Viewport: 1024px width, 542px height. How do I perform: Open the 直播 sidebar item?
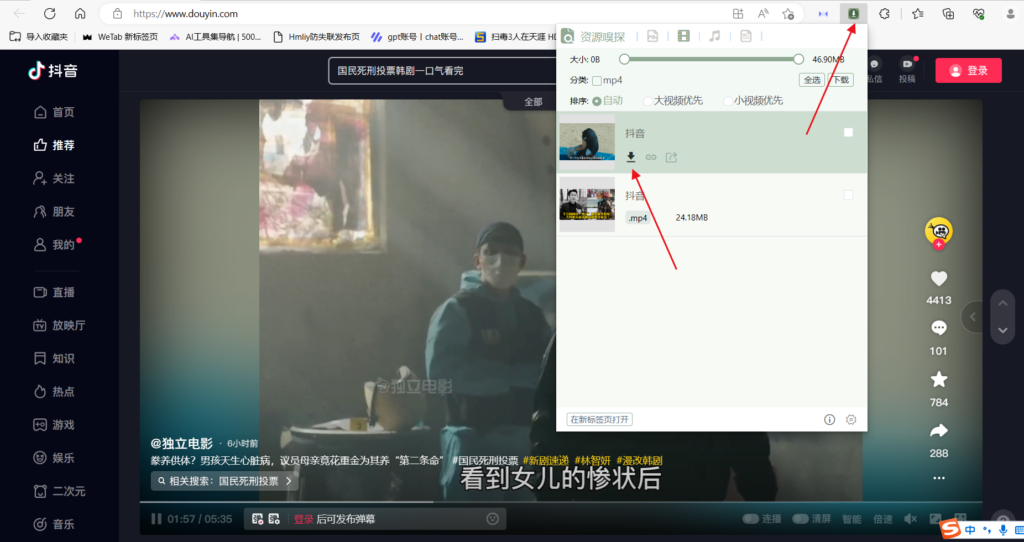[x=54, y=292]
